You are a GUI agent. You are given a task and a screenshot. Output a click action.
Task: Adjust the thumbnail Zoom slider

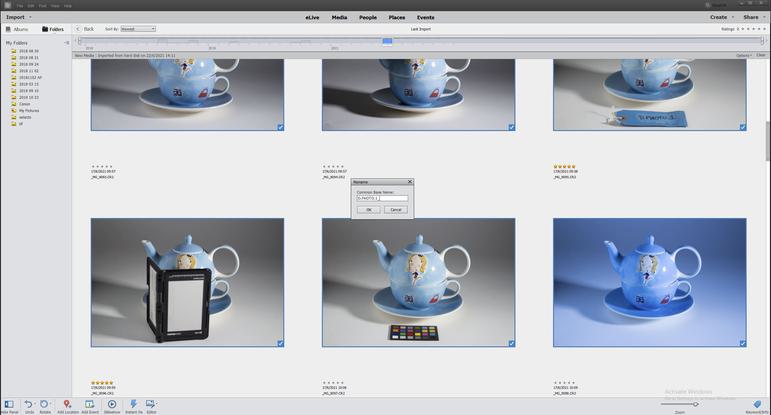click(x=696, y=403)
